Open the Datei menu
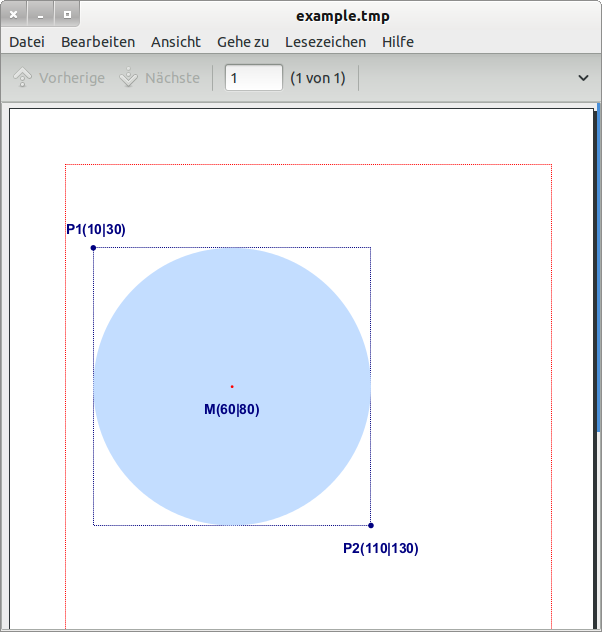 pos(27,42)
